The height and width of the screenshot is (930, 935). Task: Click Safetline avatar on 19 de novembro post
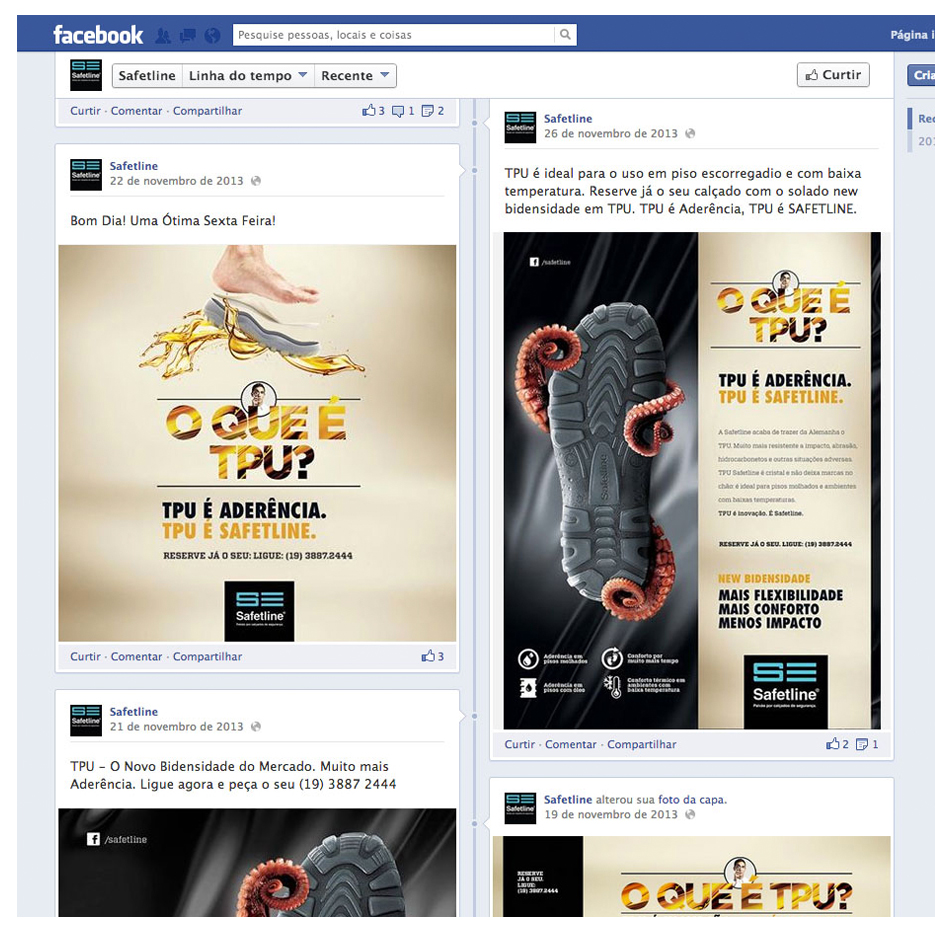[520, 808]
